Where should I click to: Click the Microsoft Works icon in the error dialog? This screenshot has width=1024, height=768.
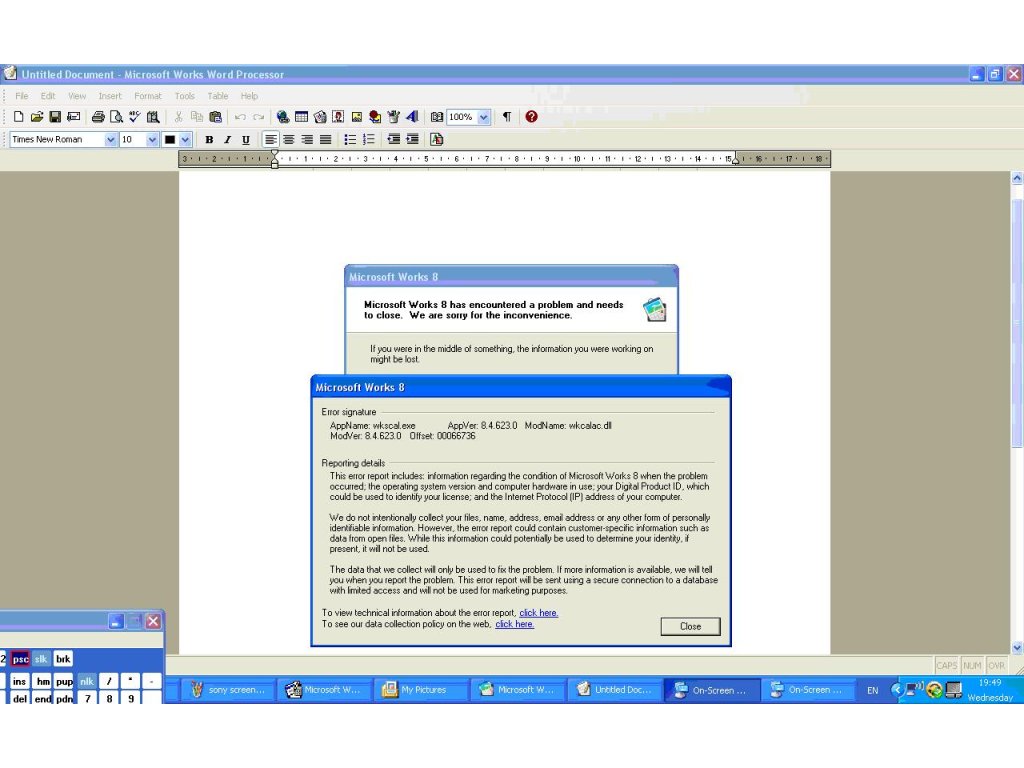coord(654,309)
